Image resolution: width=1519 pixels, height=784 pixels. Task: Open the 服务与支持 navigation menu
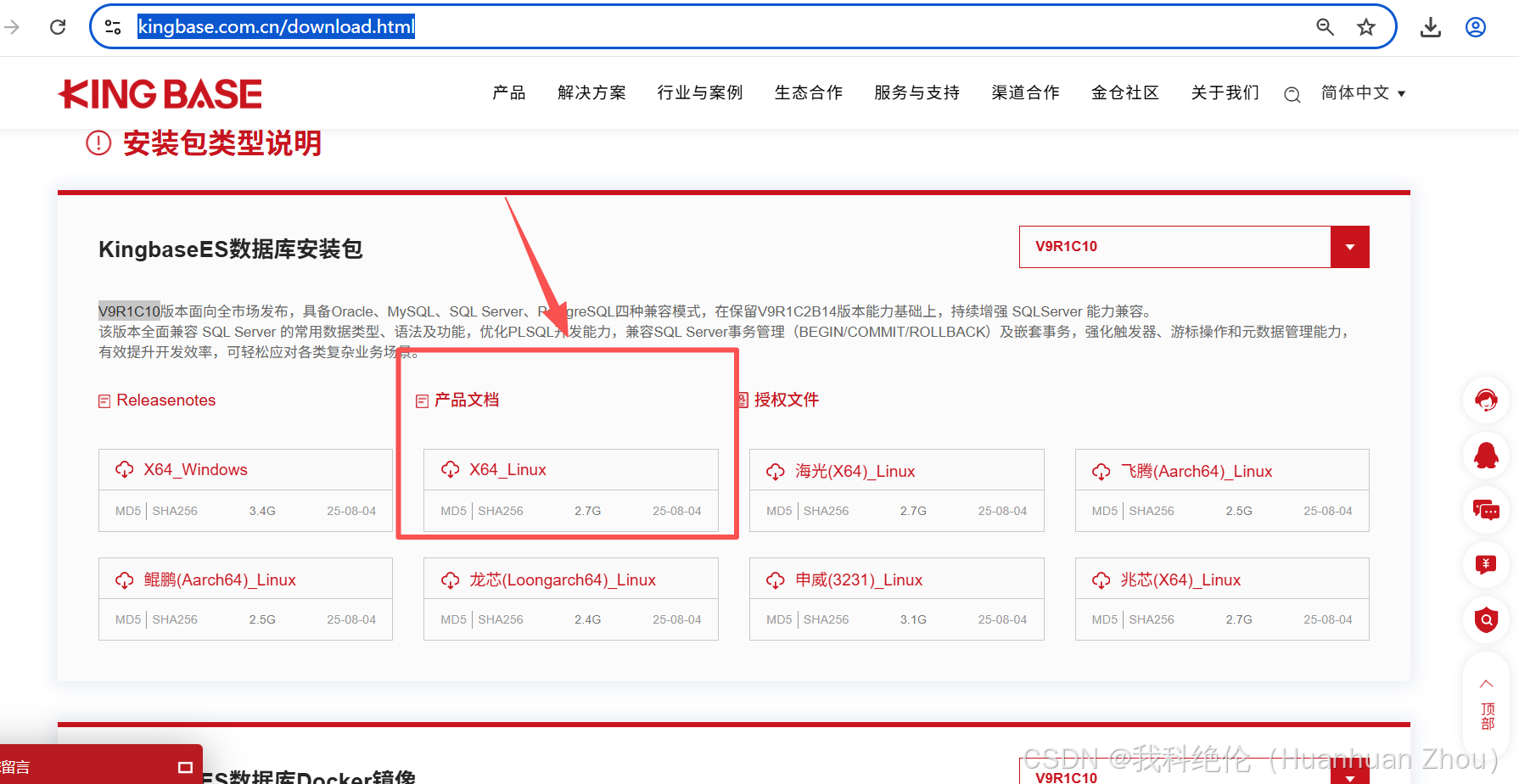[916, 93]
